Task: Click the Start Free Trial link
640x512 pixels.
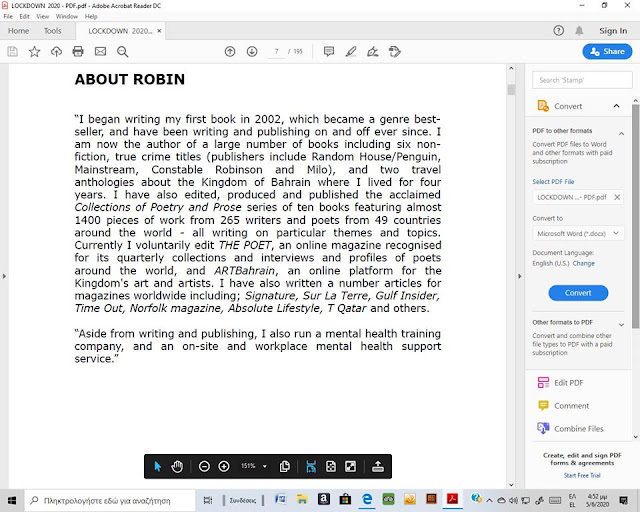Action: click(x=582, y=475)
